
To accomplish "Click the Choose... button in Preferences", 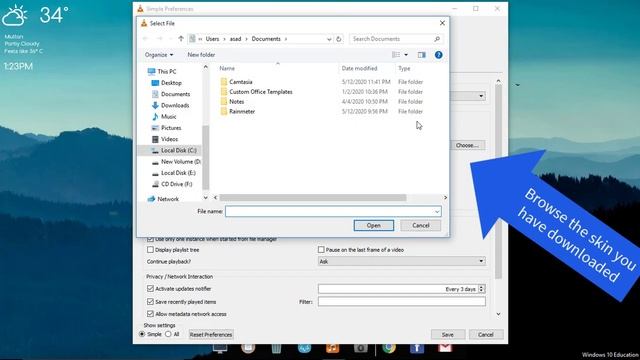I will [x=467, y=145].
